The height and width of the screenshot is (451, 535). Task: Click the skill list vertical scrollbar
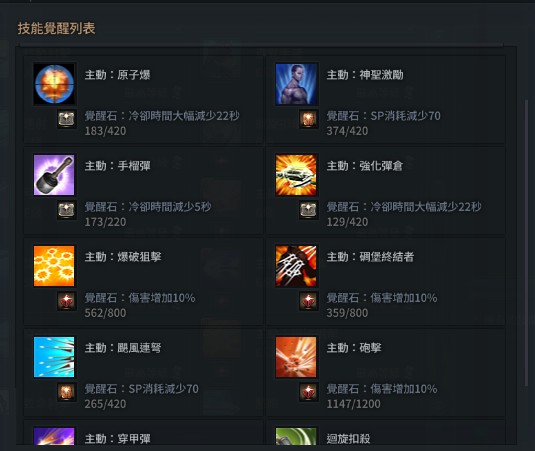pos(526,243)
